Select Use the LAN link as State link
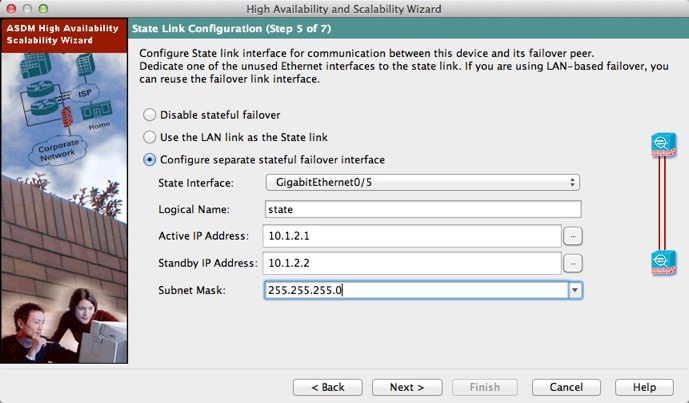The height and width of the screenshot is (403, 689). coord(149,137)
